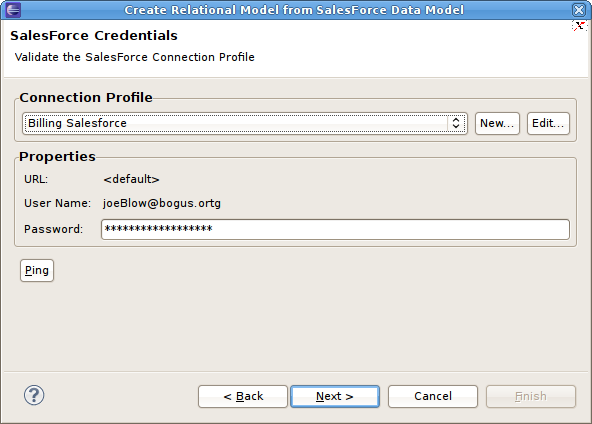Image resolution: width=592 pixels, height=424 pixels.
Task: Select the user name joeBlow@bogus.ortg text
Action: click(x=162, y=203)
